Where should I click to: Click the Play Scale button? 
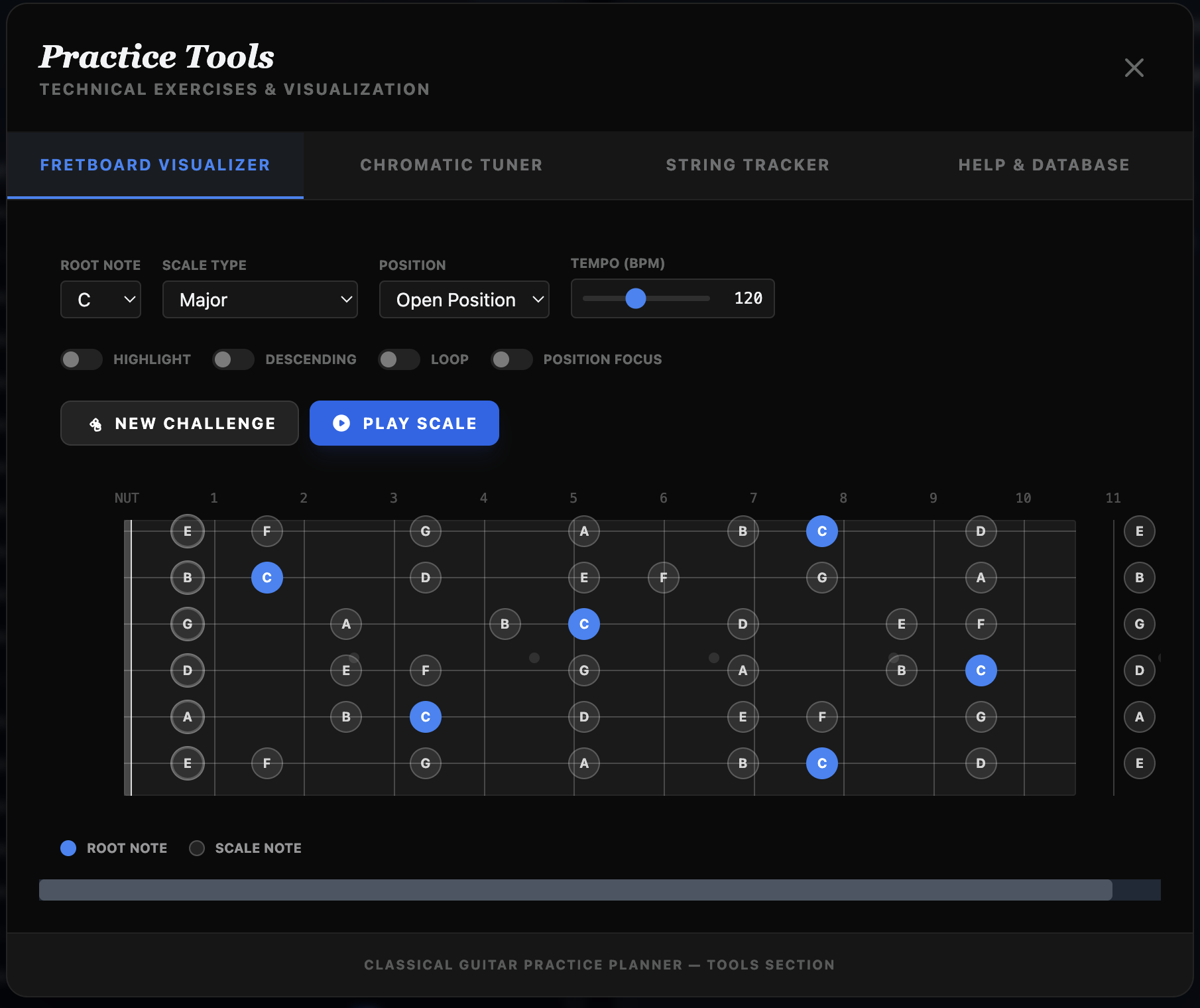(x=404, y=423)
